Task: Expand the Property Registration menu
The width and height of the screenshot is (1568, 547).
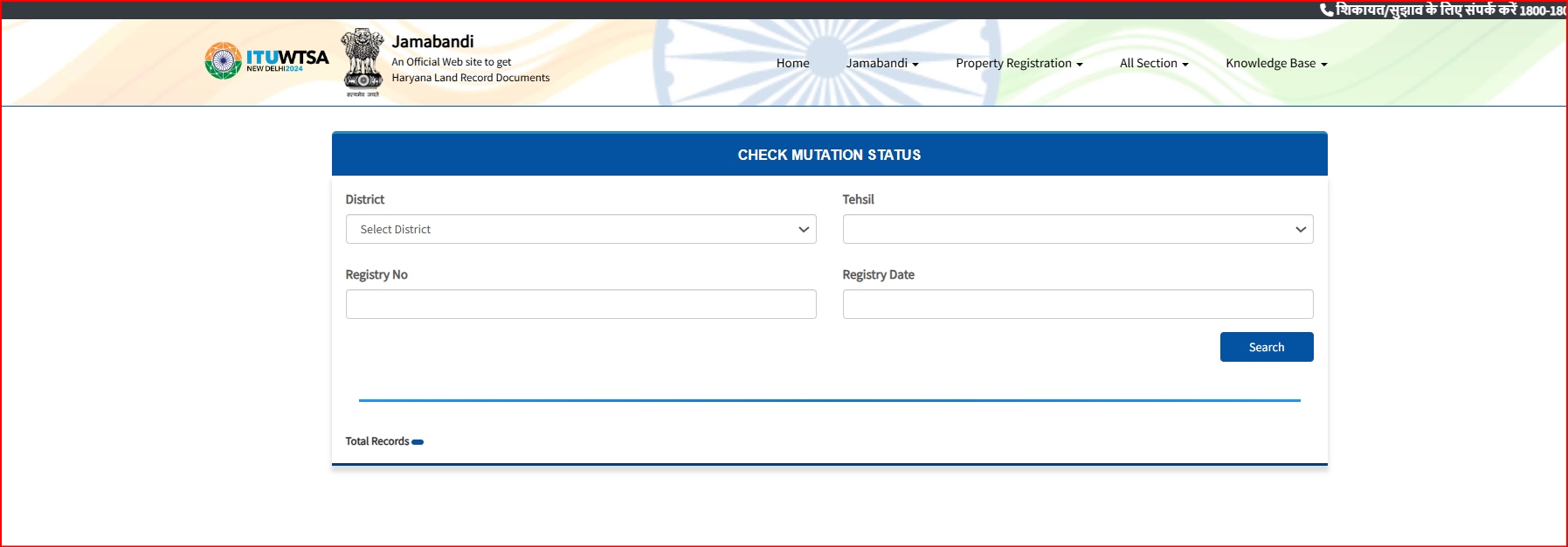Action: click(1019, 63)
